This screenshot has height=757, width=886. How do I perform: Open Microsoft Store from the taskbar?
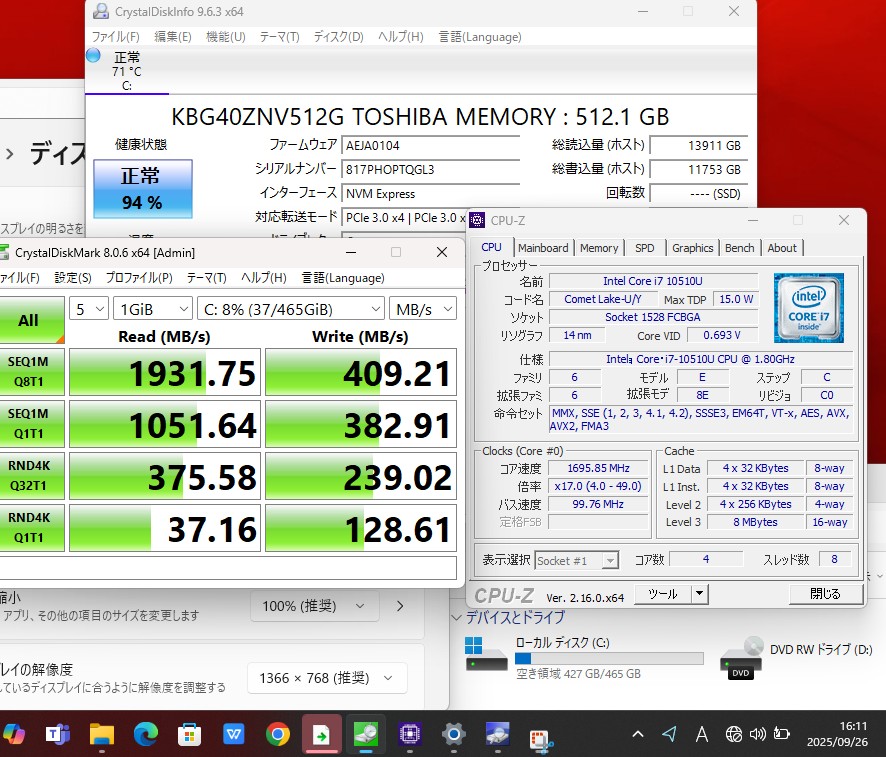click(x=190, y=735)
